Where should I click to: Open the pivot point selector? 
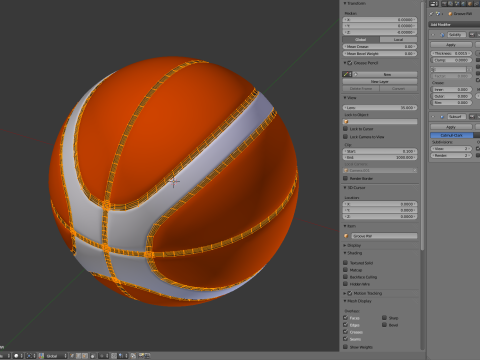[31, 356]
